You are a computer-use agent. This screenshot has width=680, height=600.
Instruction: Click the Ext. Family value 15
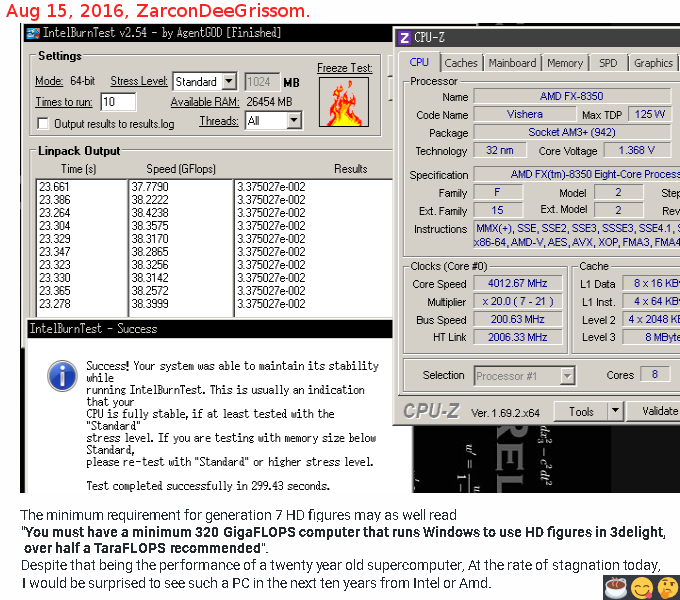tap(497, 210)
